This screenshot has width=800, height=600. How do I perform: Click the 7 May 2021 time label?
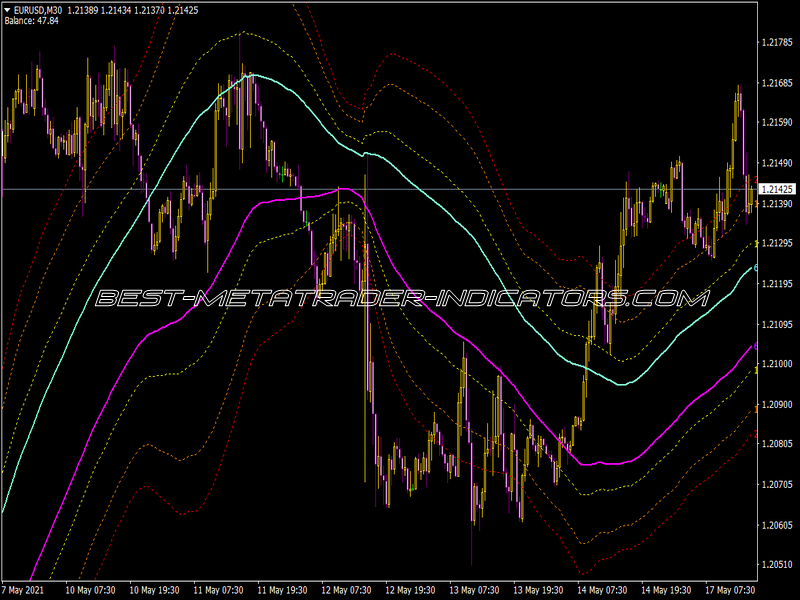22,590
